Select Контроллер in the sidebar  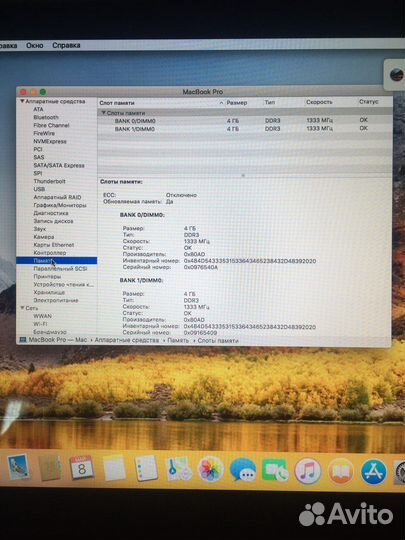tap(50, 252)
